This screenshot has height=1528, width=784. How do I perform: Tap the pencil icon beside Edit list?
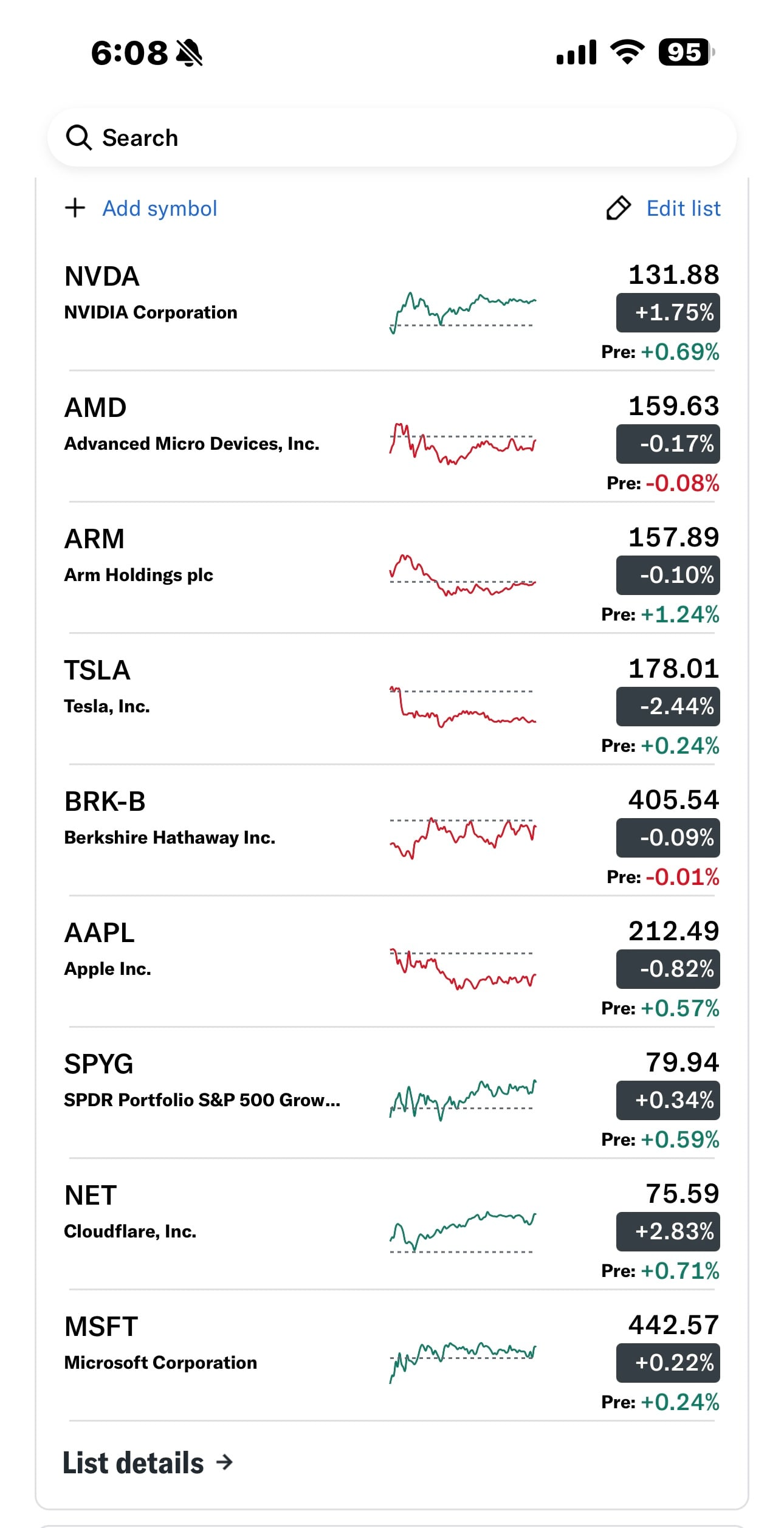click(x=619, y=208)
